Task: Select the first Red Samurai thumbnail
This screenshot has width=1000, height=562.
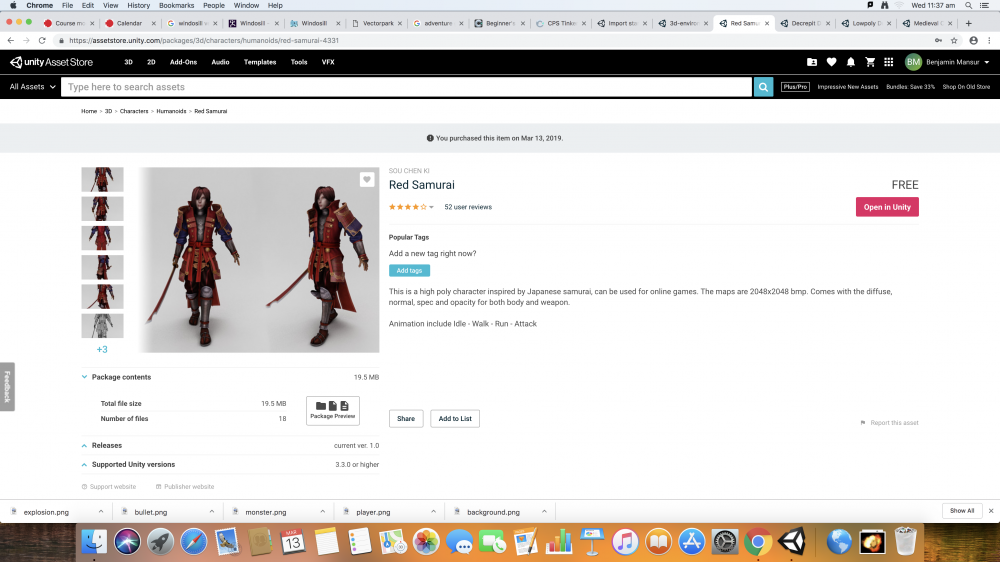Action: (102, 179)
